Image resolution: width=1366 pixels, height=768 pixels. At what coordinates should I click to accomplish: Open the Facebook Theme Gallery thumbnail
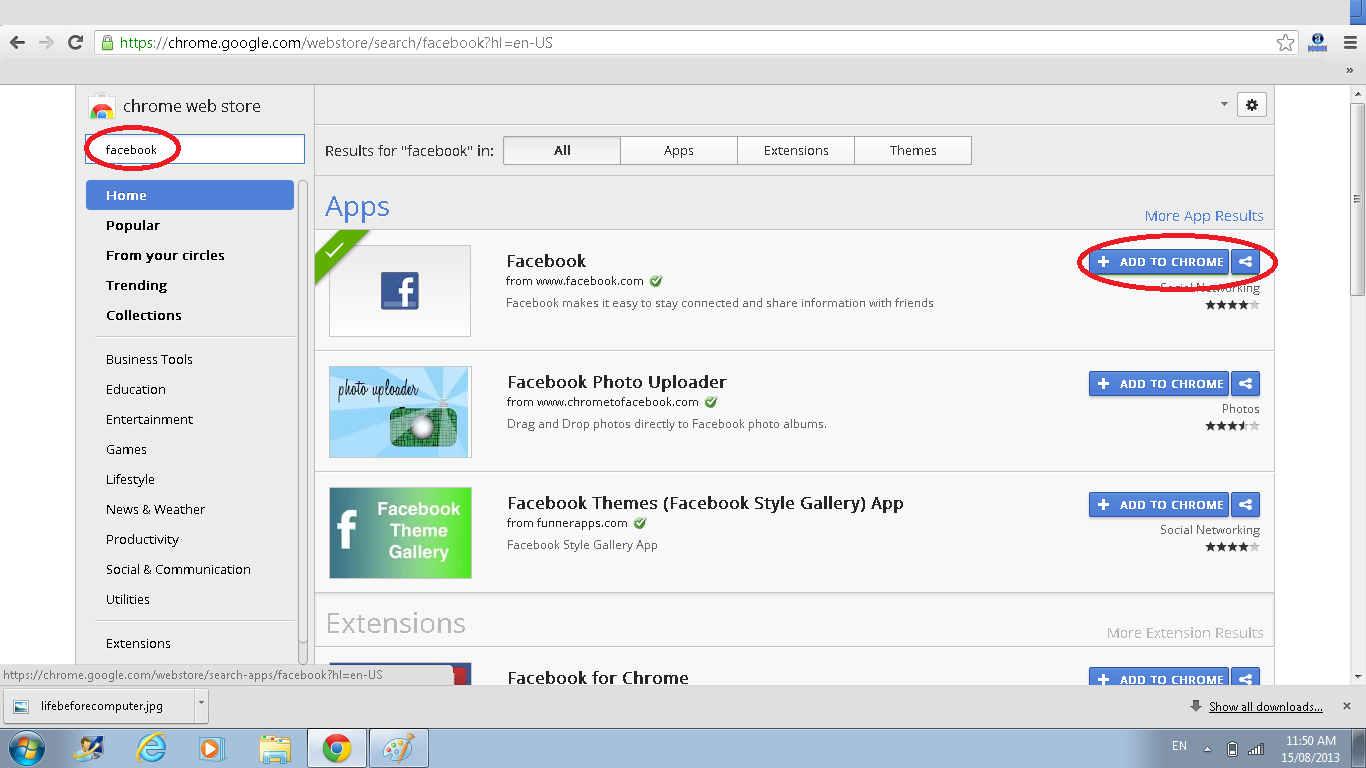(x=400, y=533)
